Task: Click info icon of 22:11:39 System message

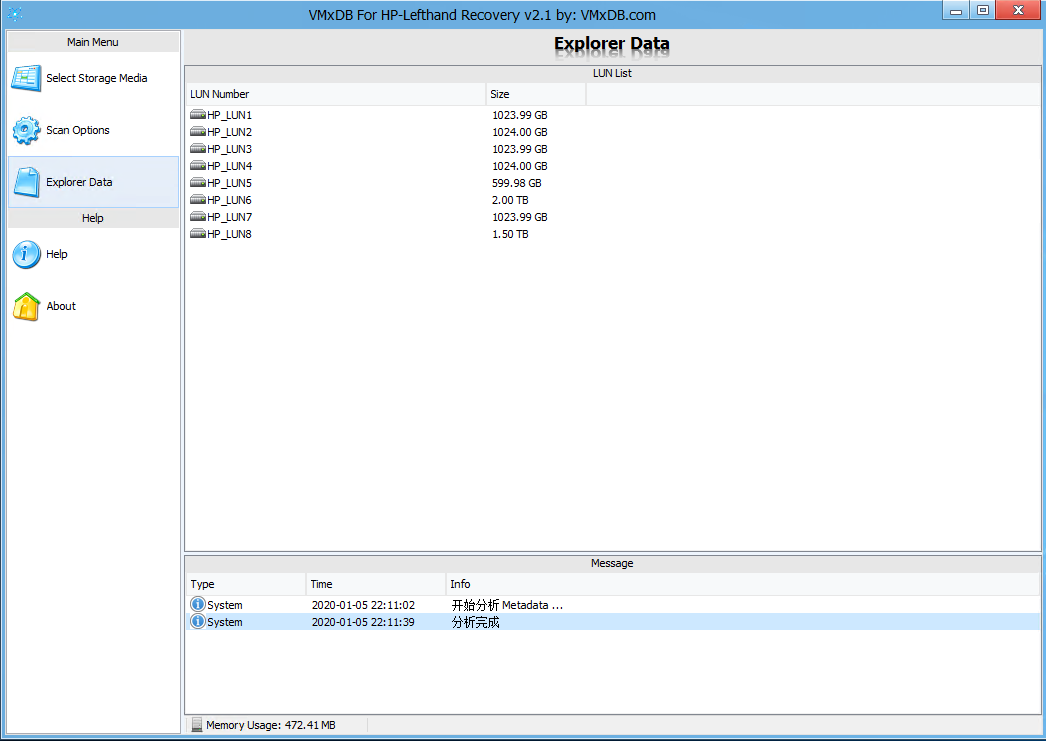Action: click(197, 622)
